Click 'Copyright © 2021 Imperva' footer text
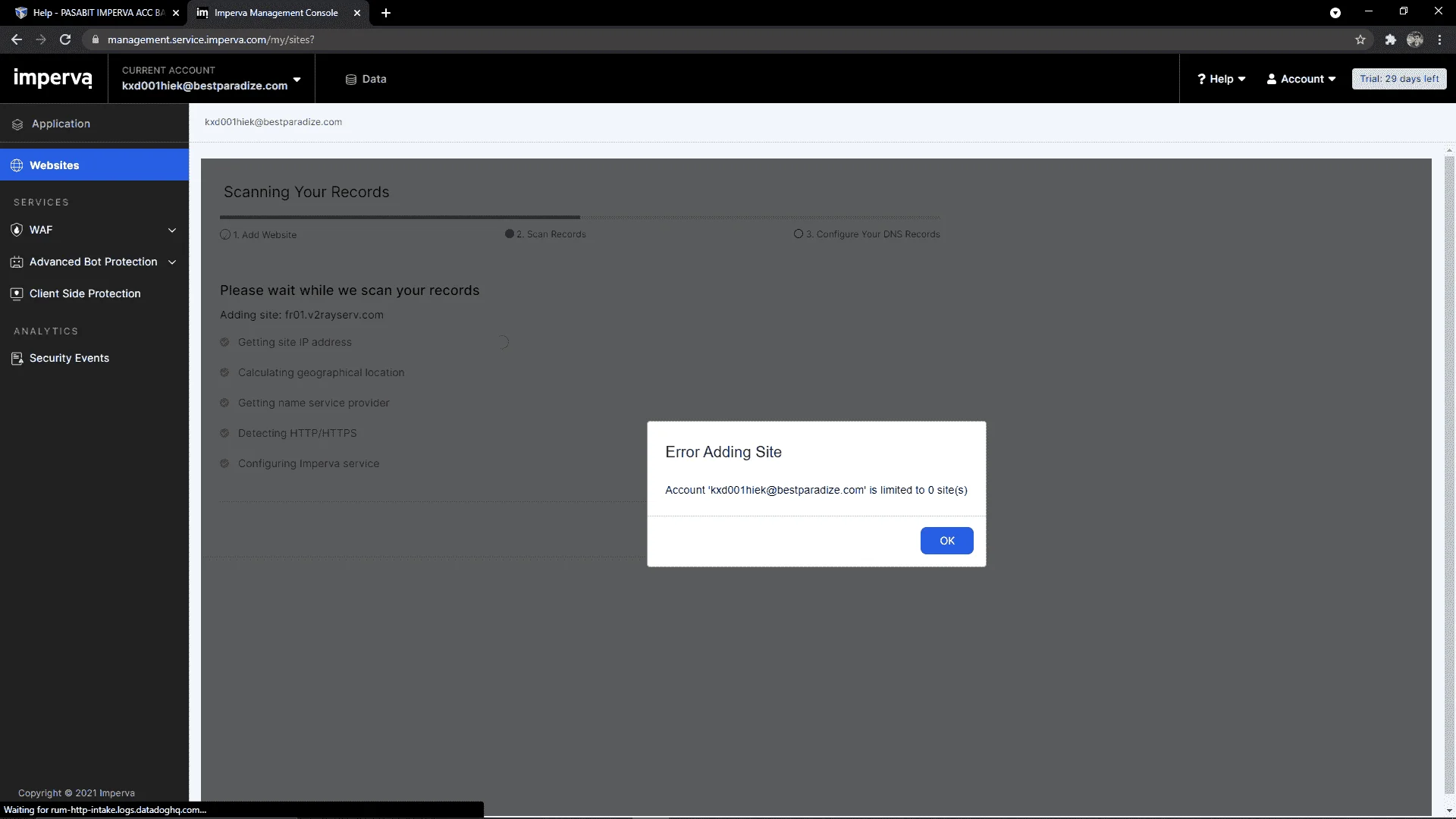Image resolution: width=1456 pixels, height=819 pixels. click(x=77, y=793)
